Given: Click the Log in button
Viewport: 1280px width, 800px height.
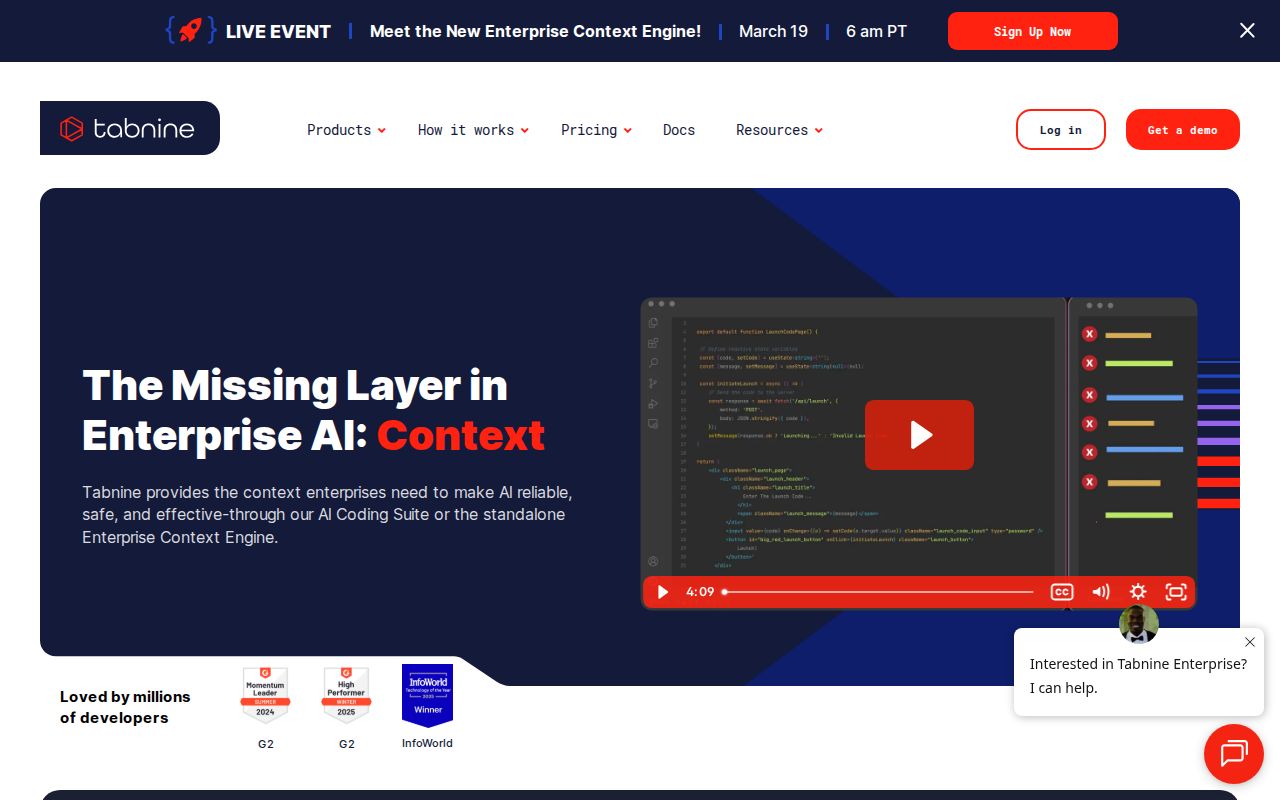Looking at the screenshot, I should pyautogui.click(x=1060, y=130).
